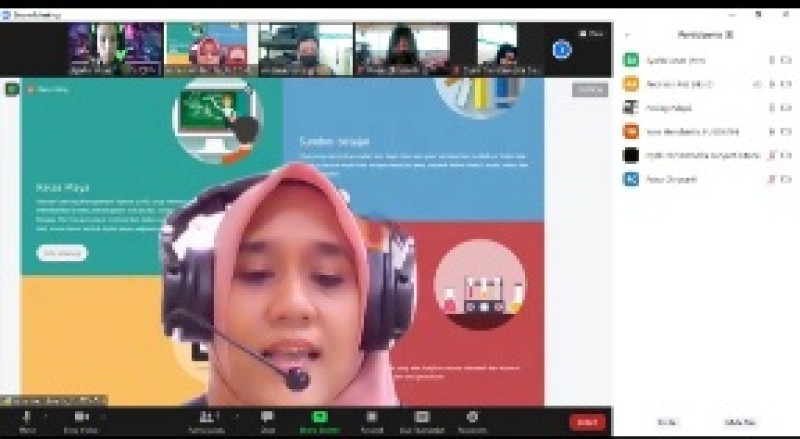Click the green shield icon beside video

tap(12, 89)
